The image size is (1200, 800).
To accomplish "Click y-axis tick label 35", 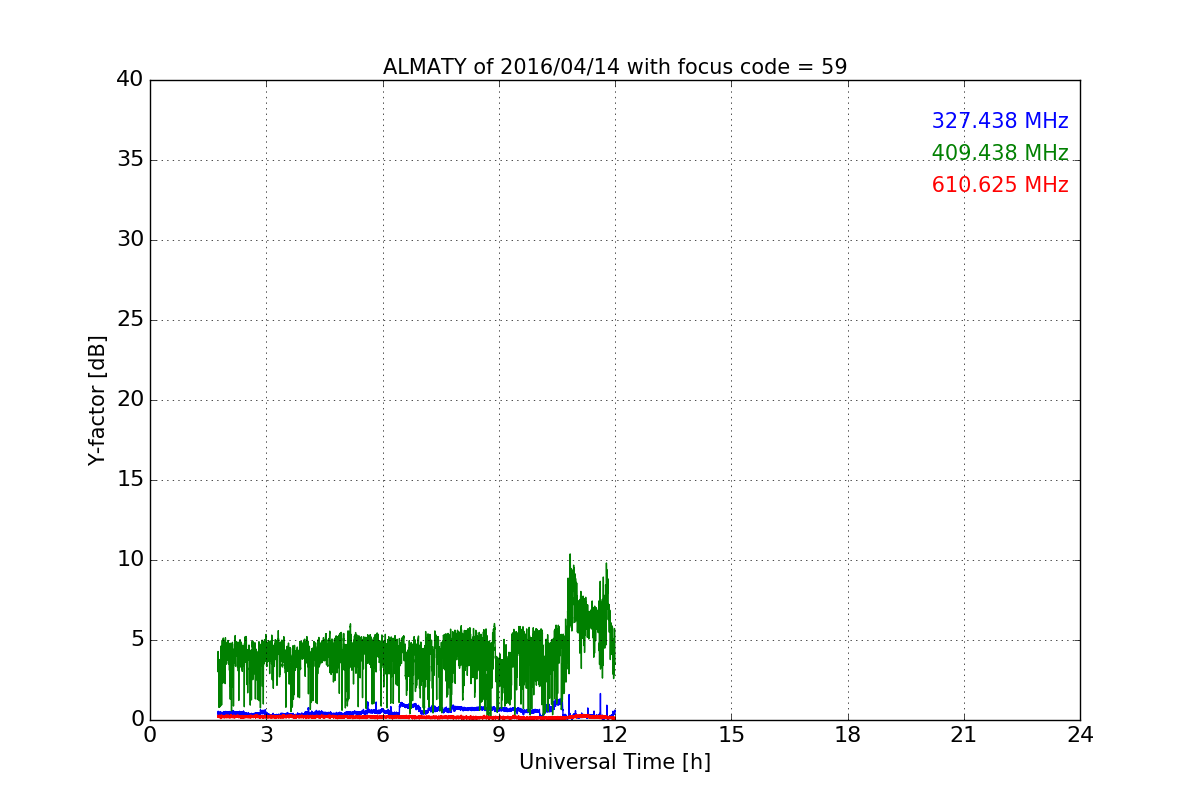I will pos(130,160).
